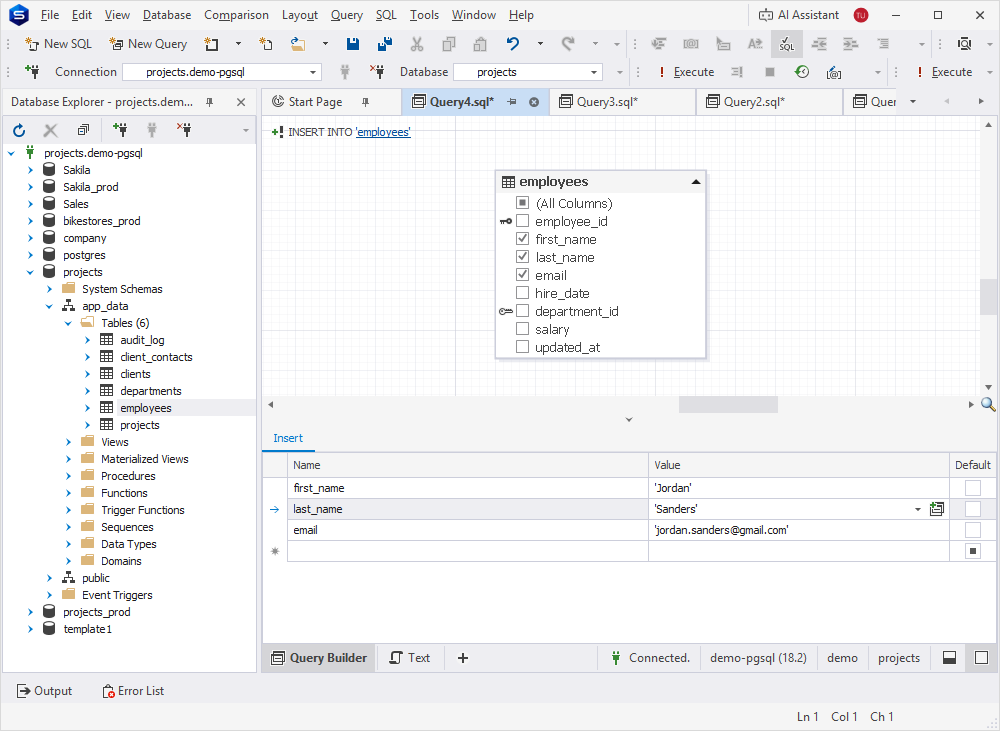The width and height of the screenshot is (1000, 731).
Task: Expand the Views folder
Action: tap(68, 442)
